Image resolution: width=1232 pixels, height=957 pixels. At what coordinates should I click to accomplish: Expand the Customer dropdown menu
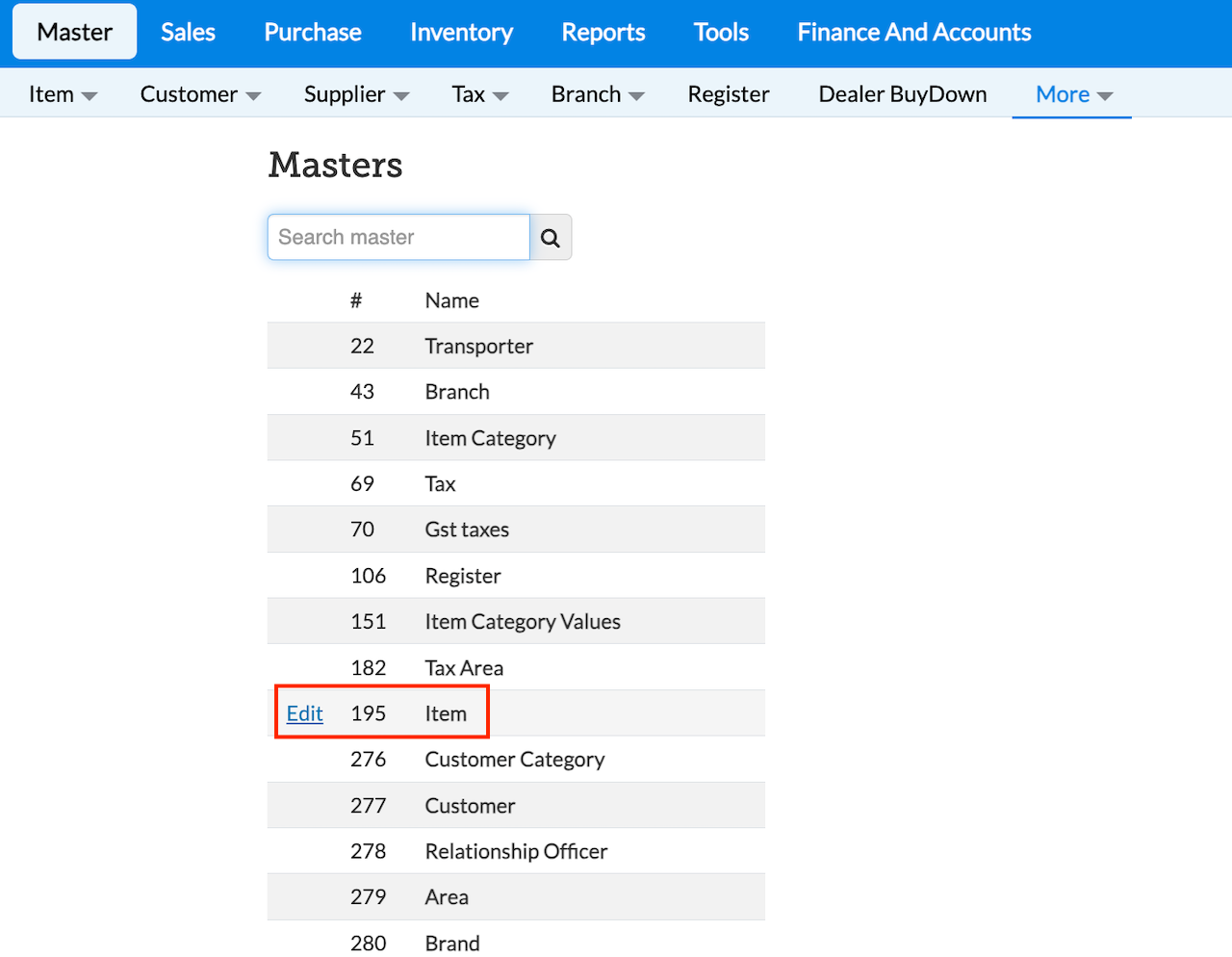tap(200, 94)
